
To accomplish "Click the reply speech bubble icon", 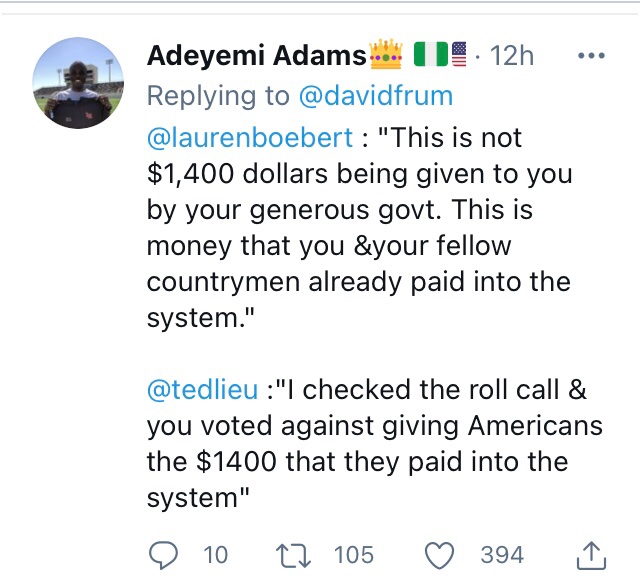I will (161, 553).
